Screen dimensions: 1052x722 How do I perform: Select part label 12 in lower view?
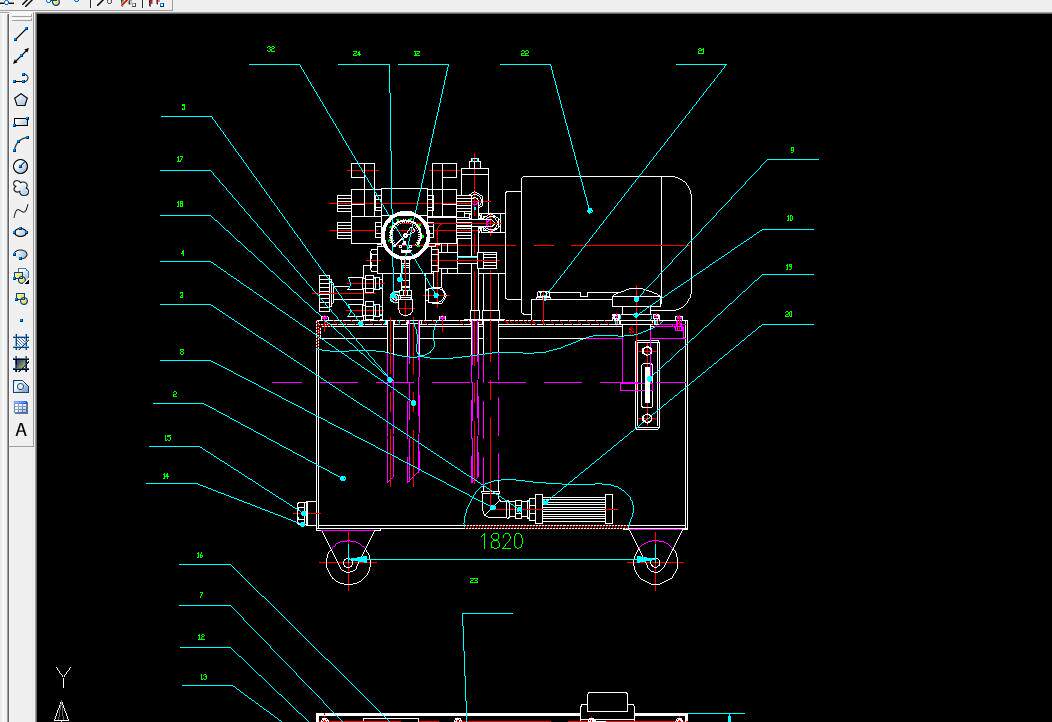(201, 637)
